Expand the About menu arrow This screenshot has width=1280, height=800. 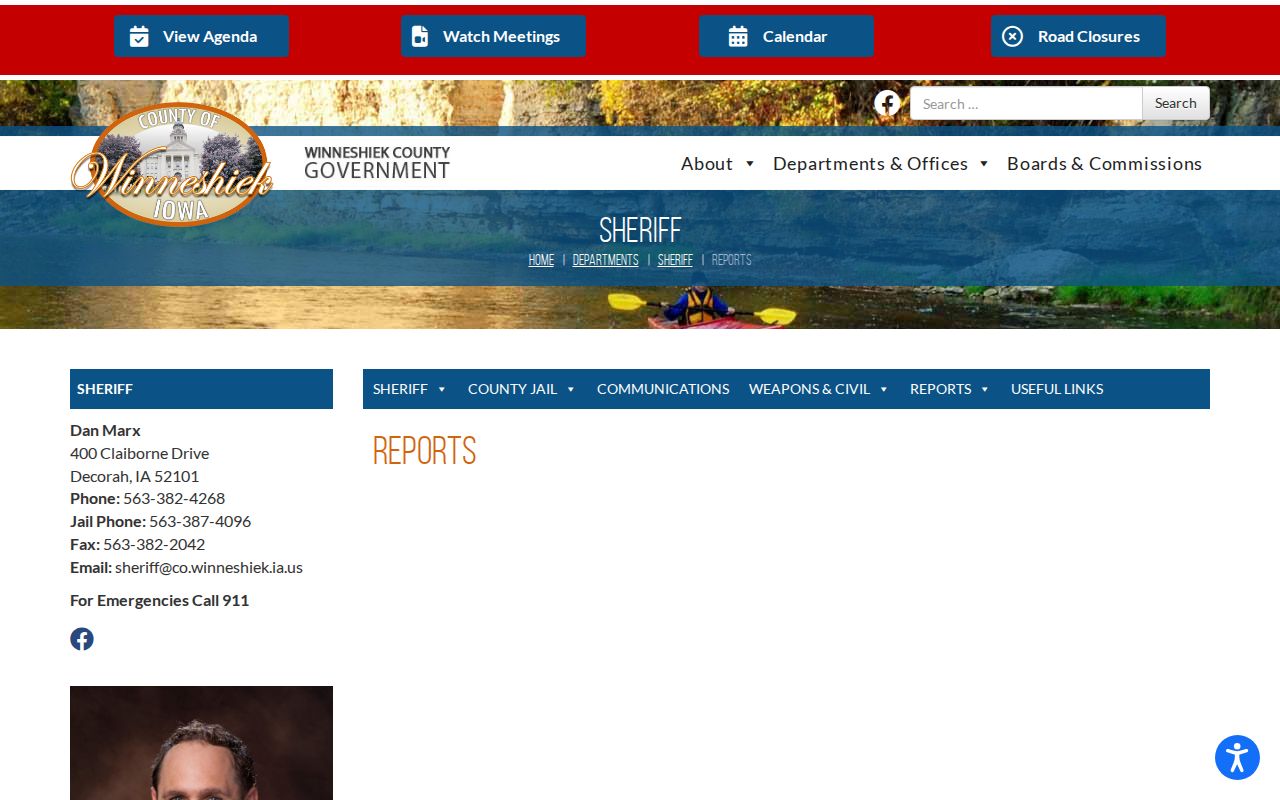tap(750, 164)
